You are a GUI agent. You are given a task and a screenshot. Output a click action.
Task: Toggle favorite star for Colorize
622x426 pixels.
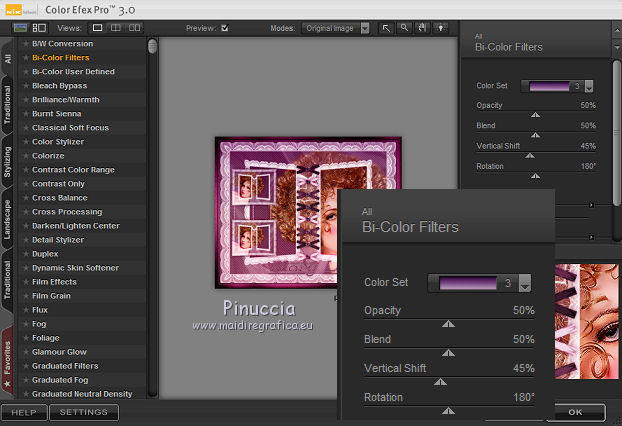coord(26,156)
